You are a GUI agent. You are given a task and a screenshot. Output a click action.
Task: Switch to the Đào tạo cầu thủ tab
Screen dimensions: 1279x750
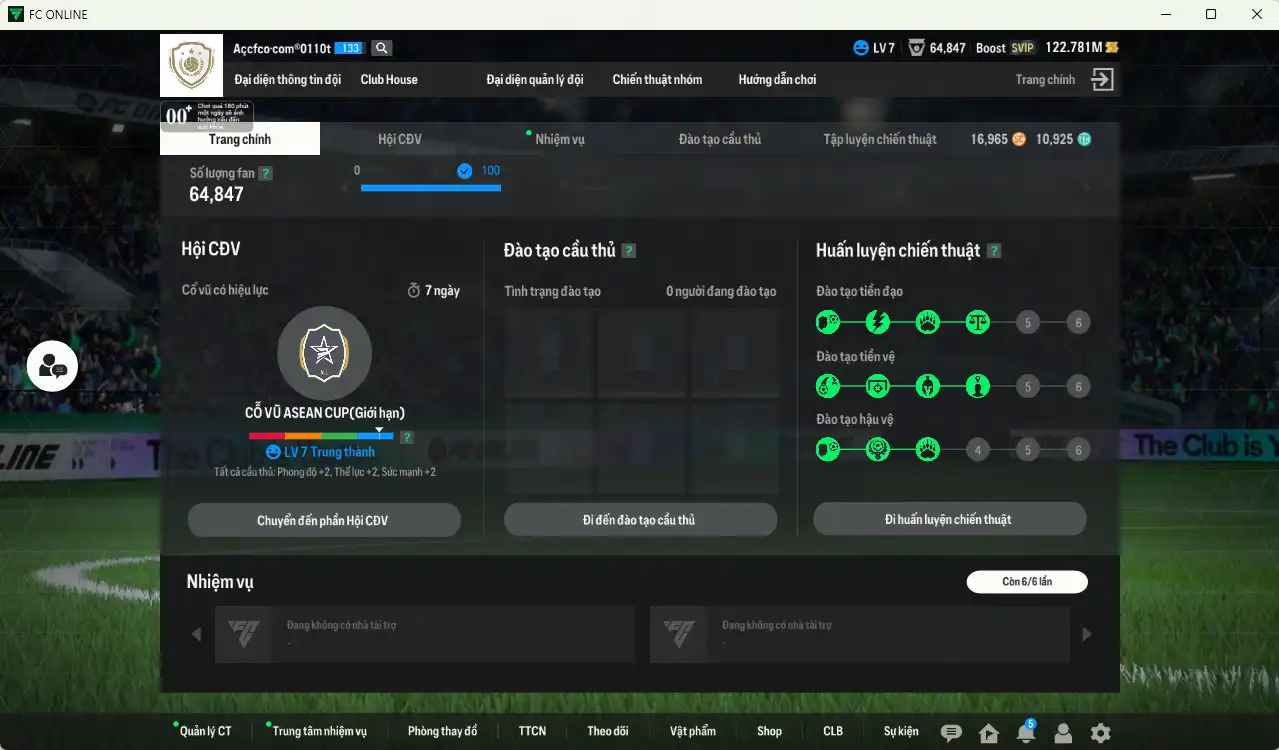tap(720, 139)
